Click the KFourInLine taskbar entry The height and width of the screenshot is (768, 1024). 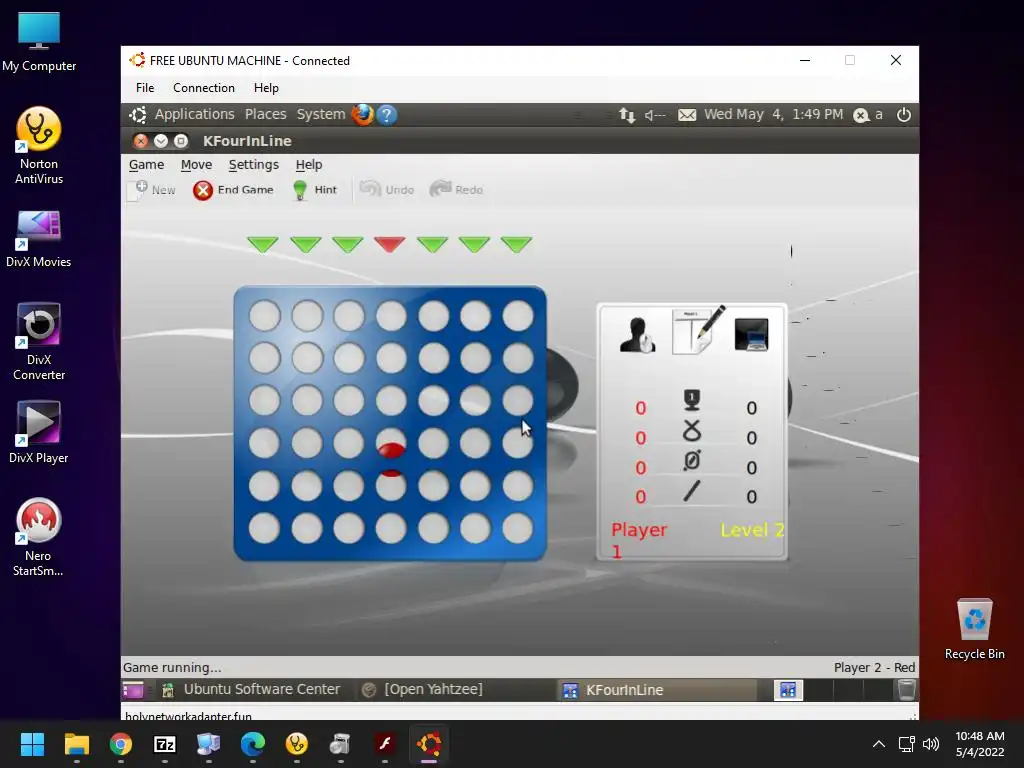pyautogui.click(x=657, y=690)
